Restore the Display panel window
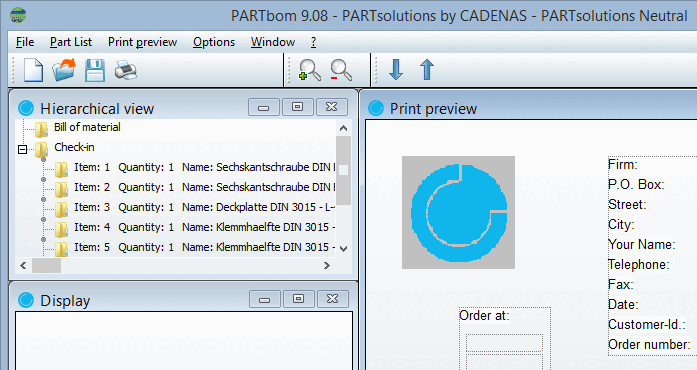Image resolution: width=697 pixels, height=370 pixels. 298,299
